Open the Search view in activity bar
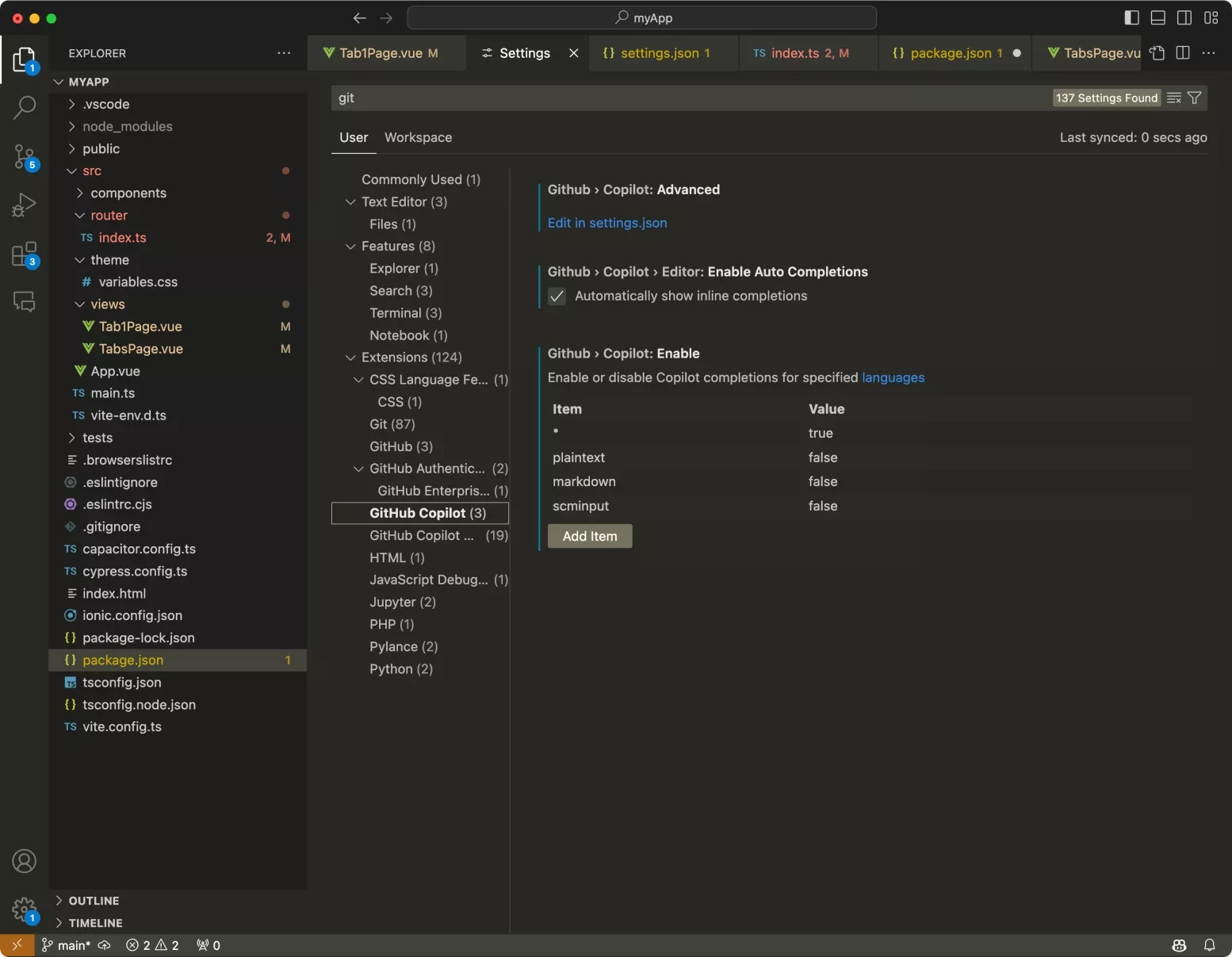The image size is (1232, 957). pyautogui.click(x=24, y=107)
